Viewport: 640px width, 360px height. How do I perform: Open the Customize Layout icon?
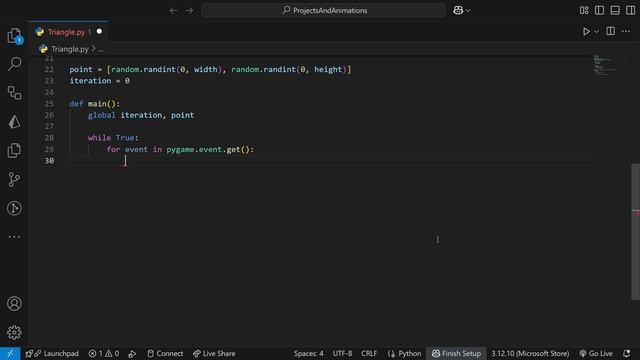click(584, 10)
